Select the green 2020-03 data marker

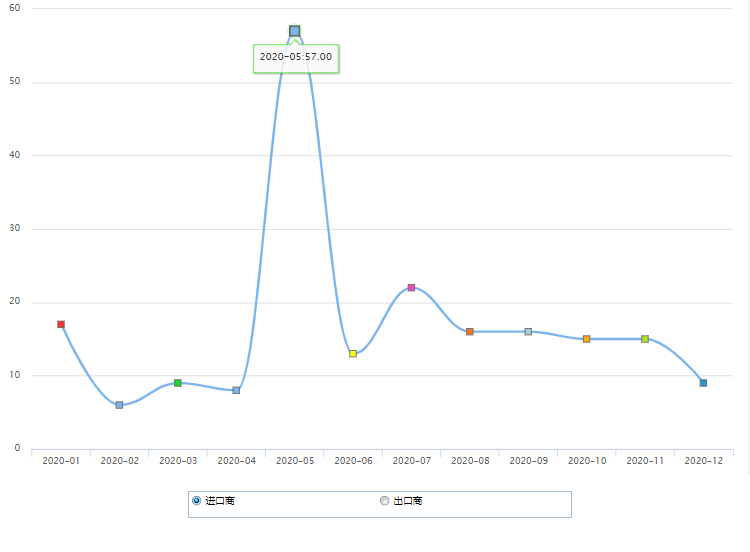[178, 383]
